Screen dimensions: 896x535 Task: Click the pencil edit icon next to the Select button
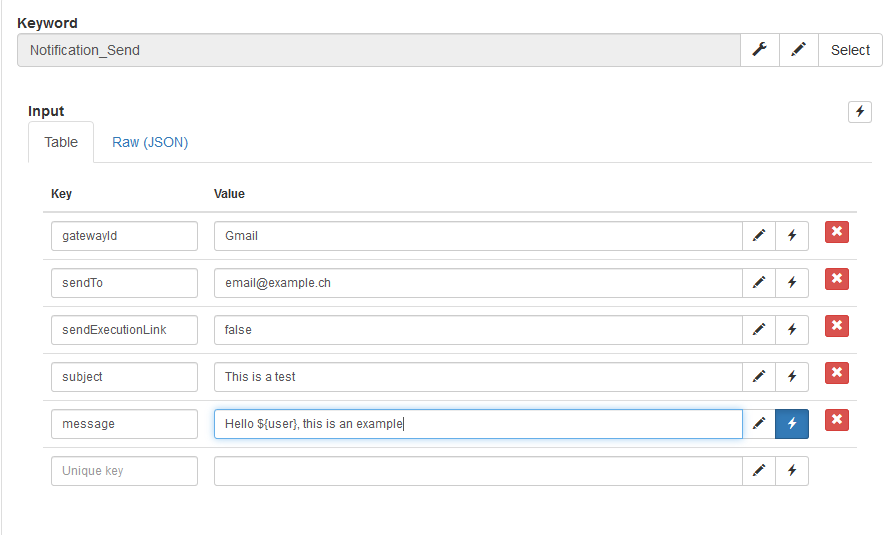pyautogui.click(x=798, y=50)
